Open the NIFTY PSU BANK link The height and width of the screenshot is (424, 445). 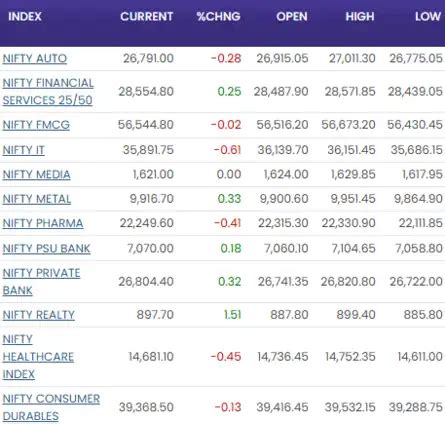click(46, 248)
